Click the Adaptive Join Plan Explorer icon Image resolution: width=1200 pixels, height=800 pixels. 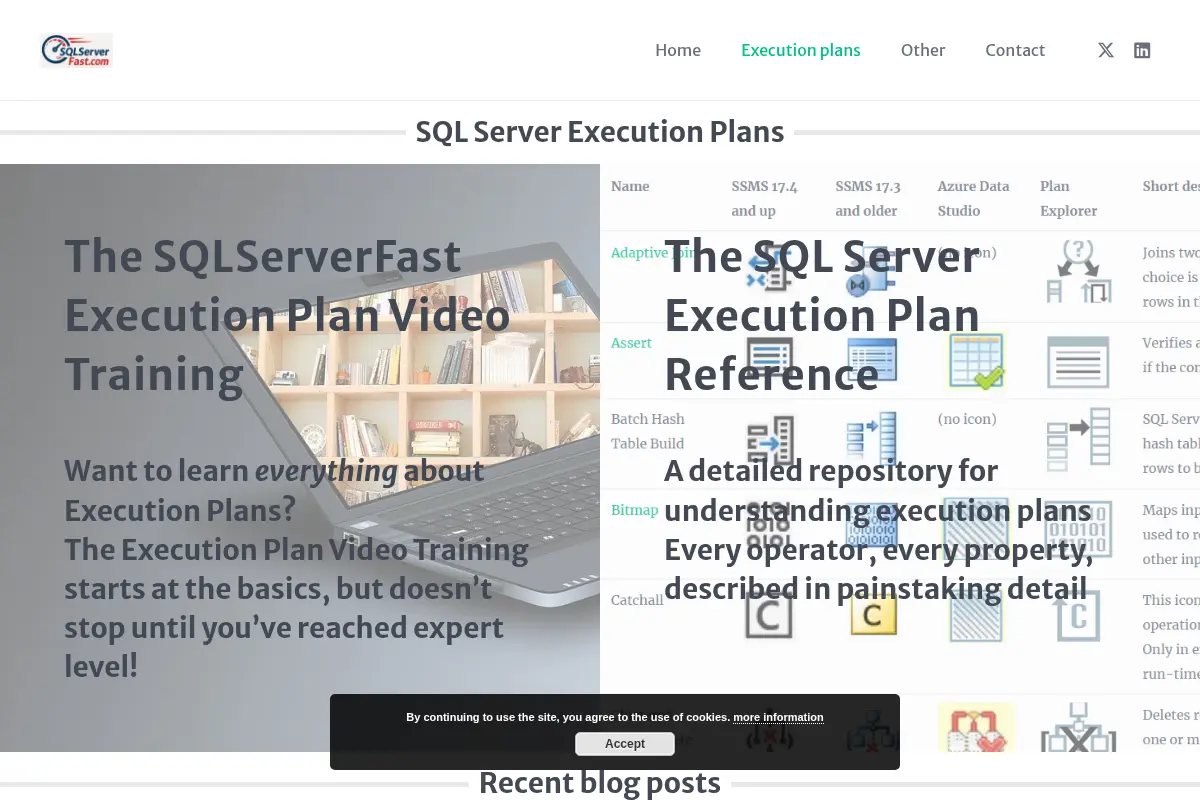point(1078,272)
